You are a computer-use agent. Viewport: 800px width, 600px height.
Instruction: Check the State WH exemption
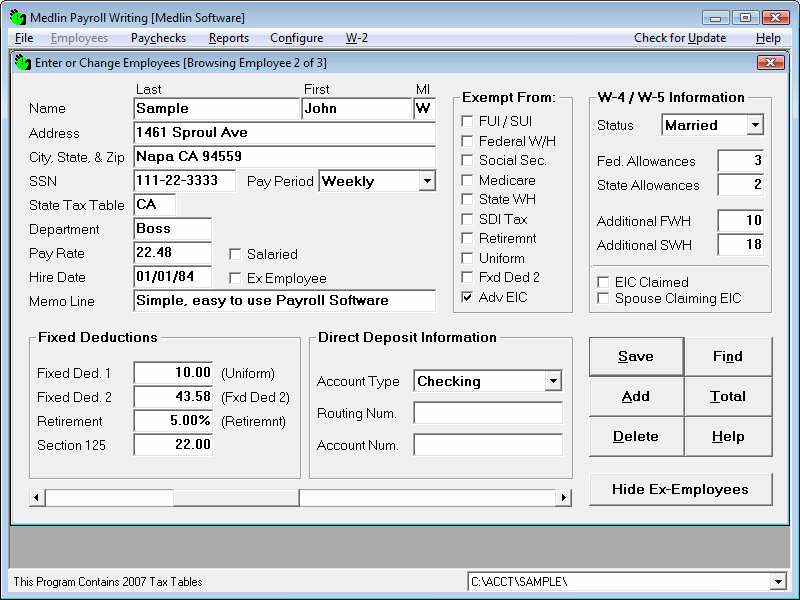click(x=467, y=199)
